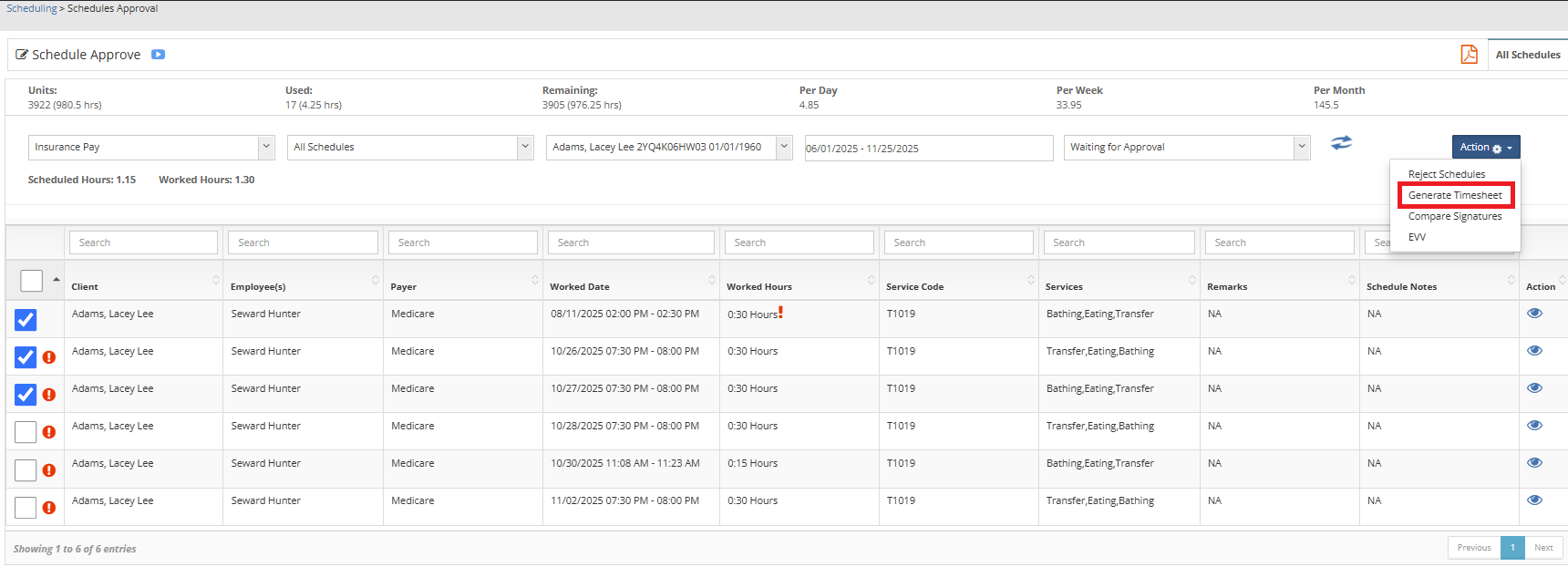1568x567 pixels.
Task: Play the Schedule Approve video tutorial
Action: (x=158, y=55)
